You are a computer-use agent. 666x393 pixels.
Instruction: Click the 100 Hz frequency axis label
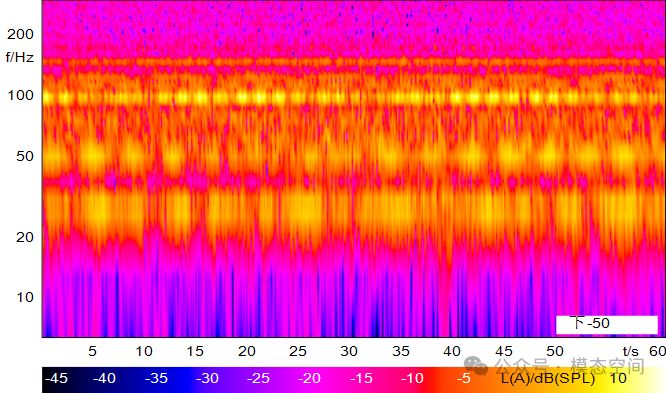coord(20,95)
